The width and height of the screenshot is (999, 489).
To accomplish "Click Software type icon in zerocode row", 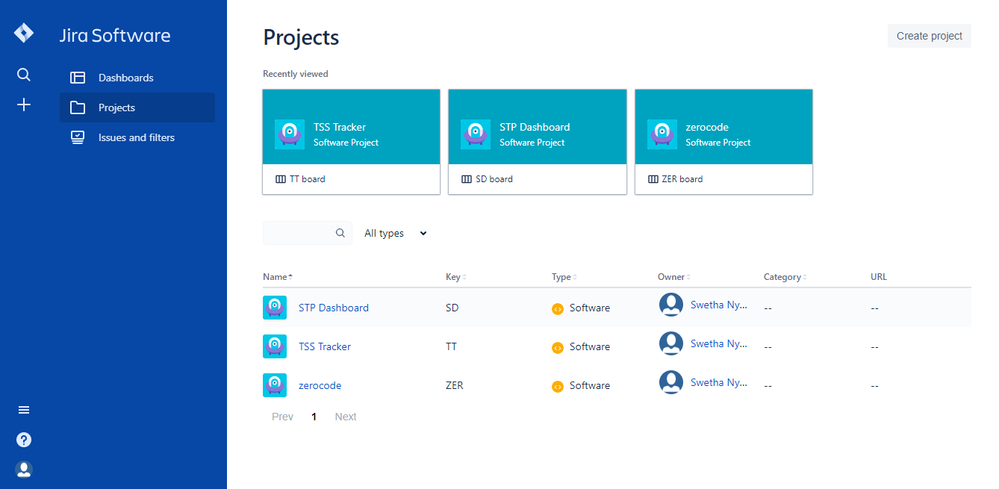I will click(557, 386).
